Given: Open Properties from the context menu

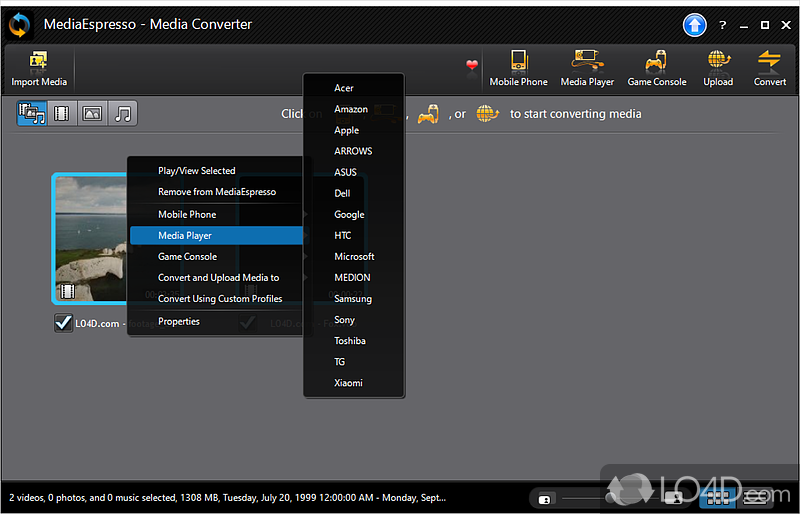Looking at the screenshot, I should [x=216, y=321].
